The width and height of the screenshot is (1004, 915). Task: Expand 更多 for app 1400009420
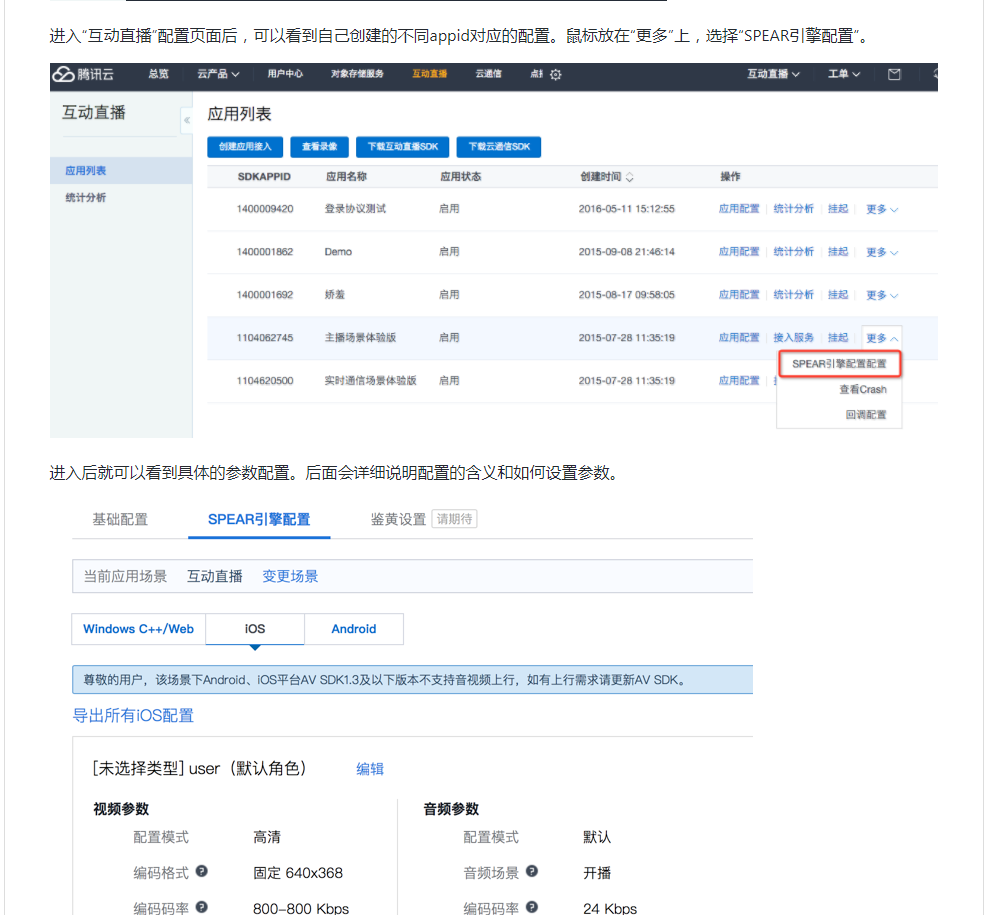(882, 209)
